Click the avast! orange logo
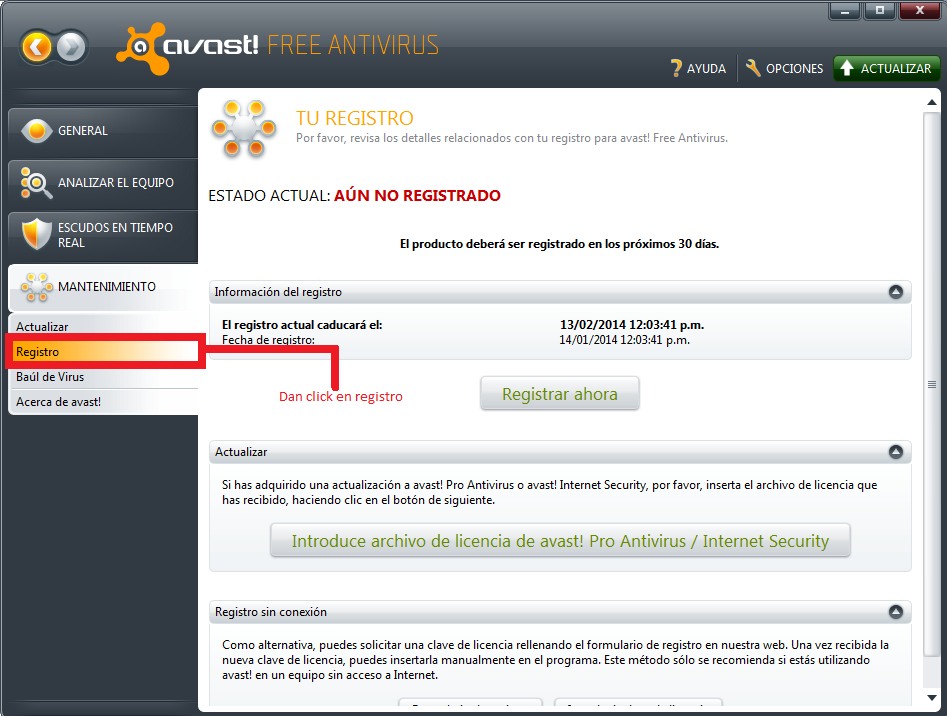 pos(143,48)
